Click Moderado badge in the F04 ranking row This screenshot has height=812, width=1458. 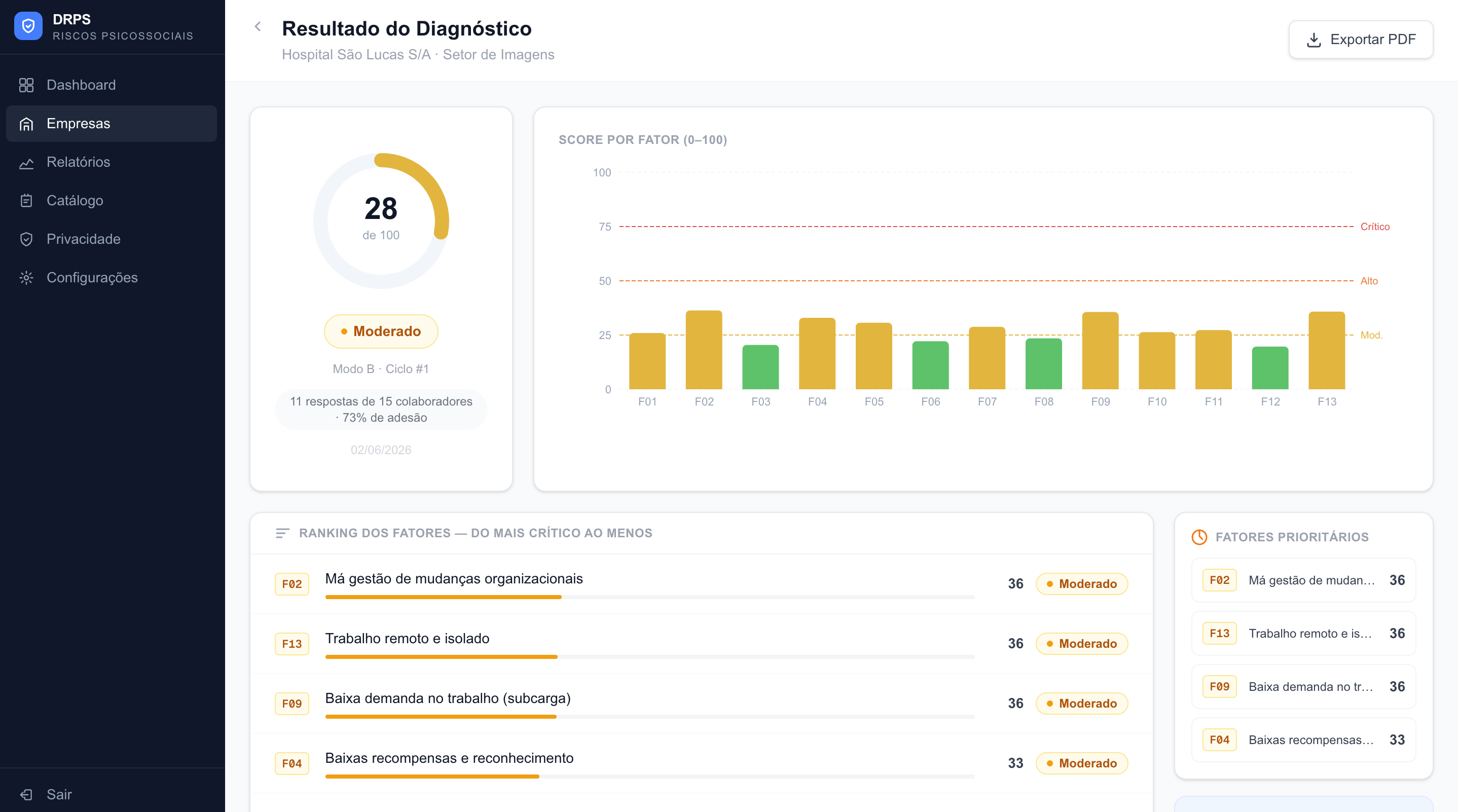pos(1082,763)
